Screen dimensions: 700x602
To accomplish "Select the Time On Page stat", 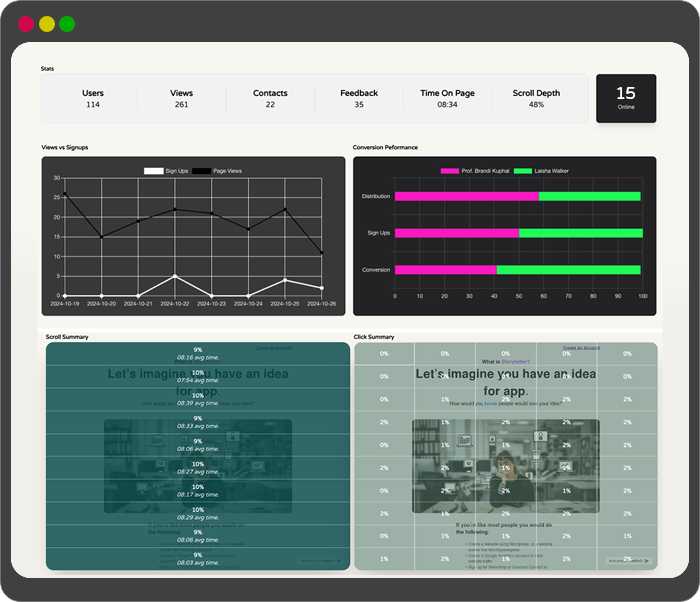I will pyautogui.click(x=447, y=98).
